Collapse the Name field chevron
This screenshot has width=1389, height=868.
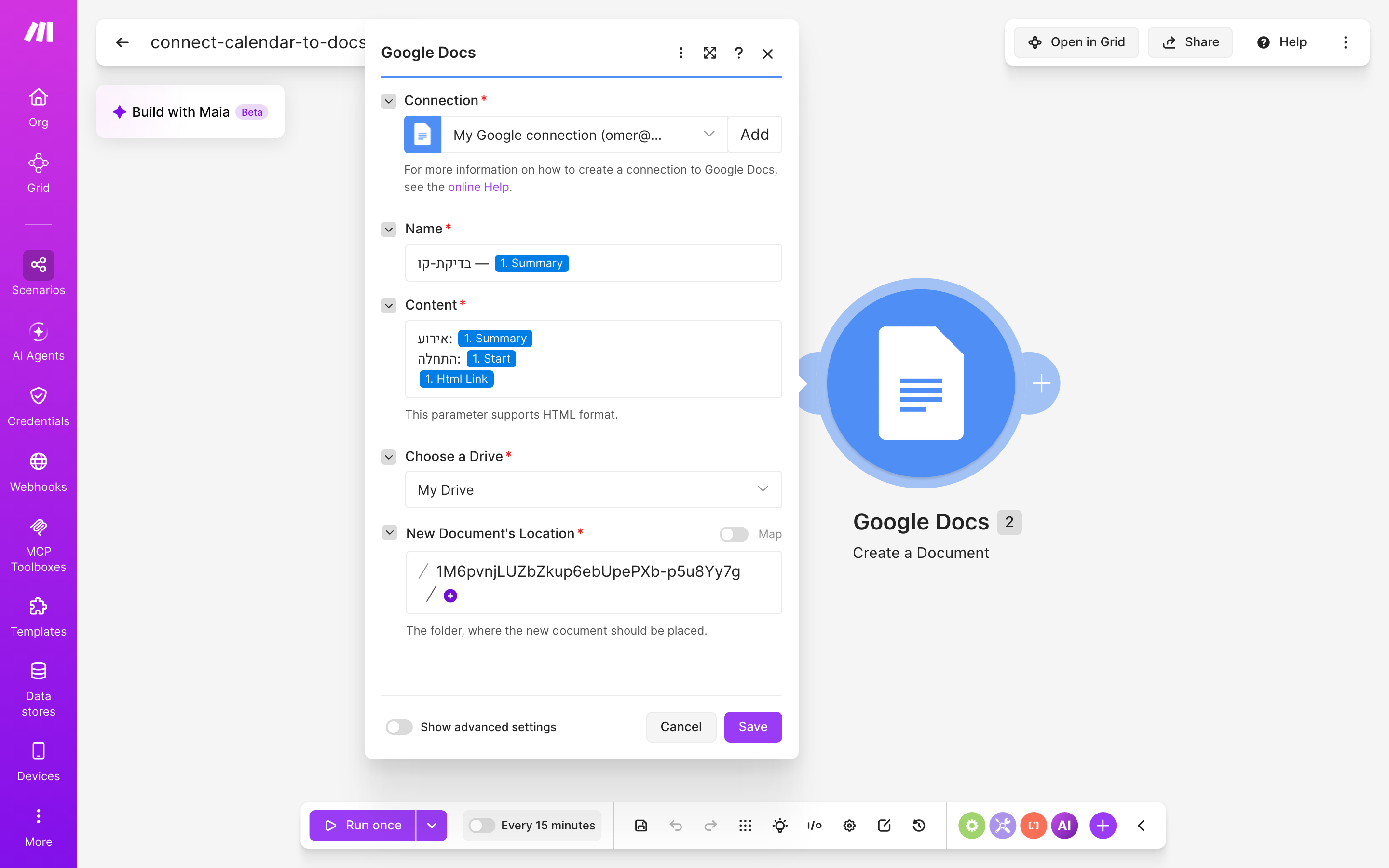pyautogui.click(x=389, y=229)
